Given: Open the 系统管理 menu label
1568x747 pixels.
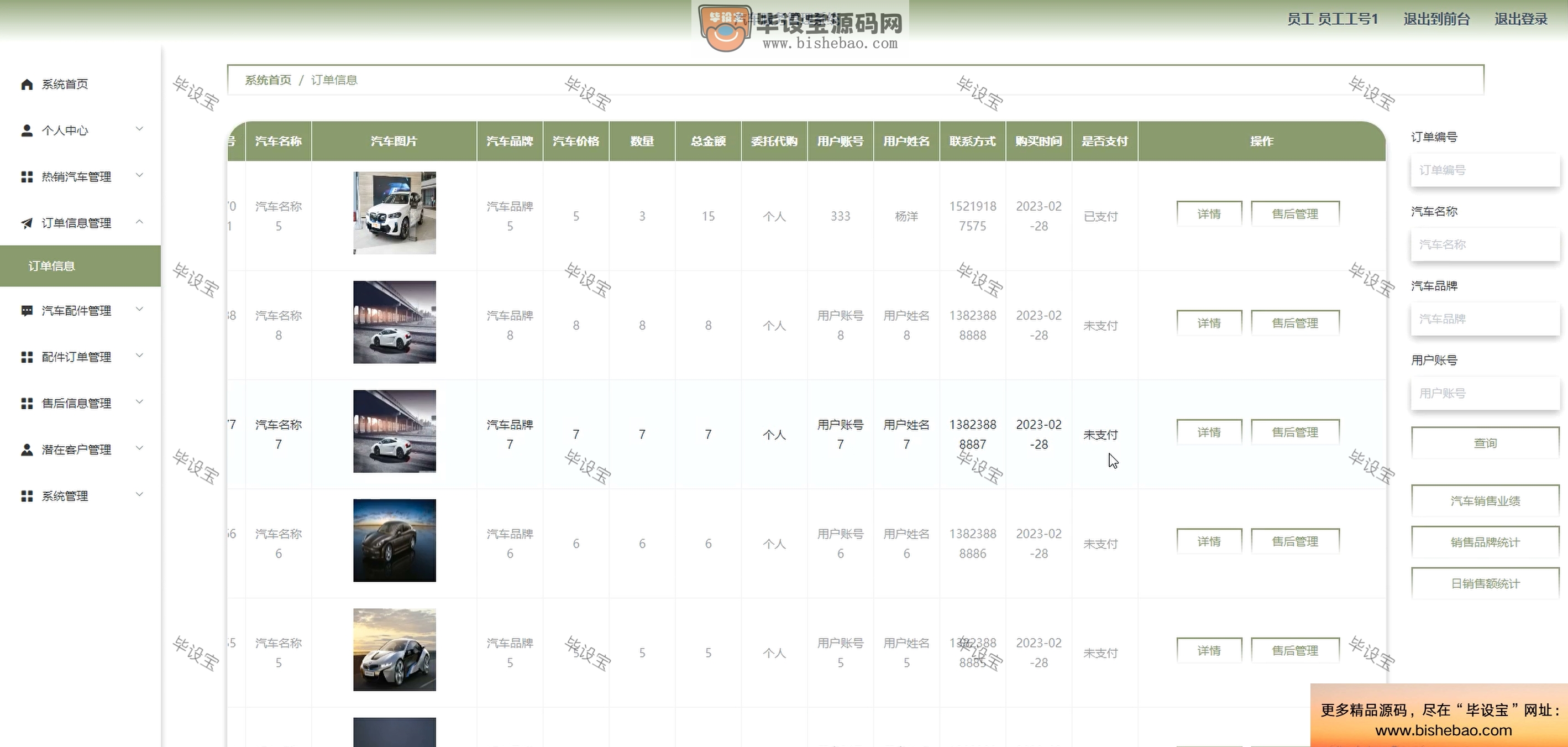Looking at the screenshot, I should click(x=65, y=495).
